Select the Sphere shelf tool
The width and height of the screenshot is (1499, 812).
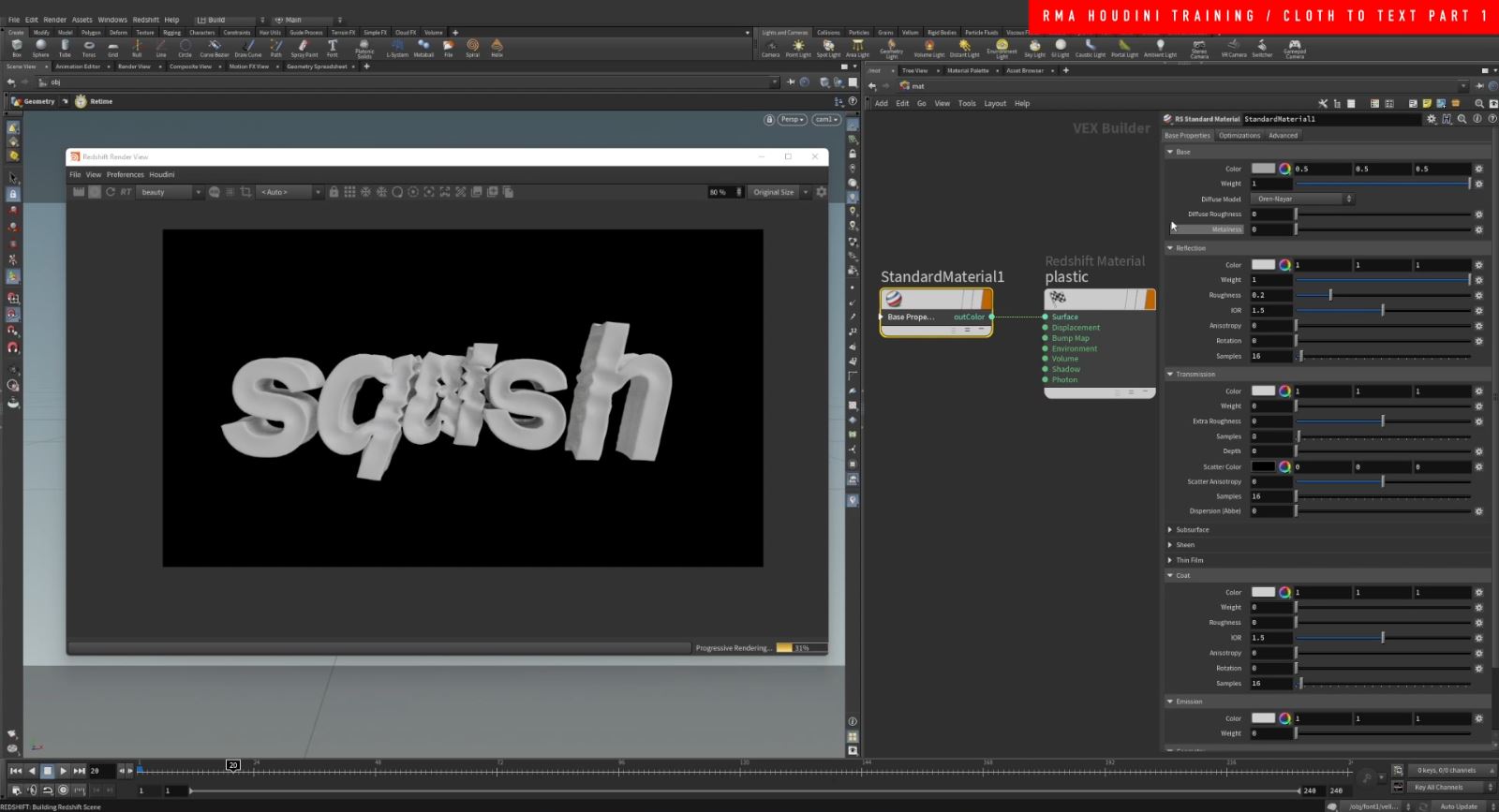40,47
